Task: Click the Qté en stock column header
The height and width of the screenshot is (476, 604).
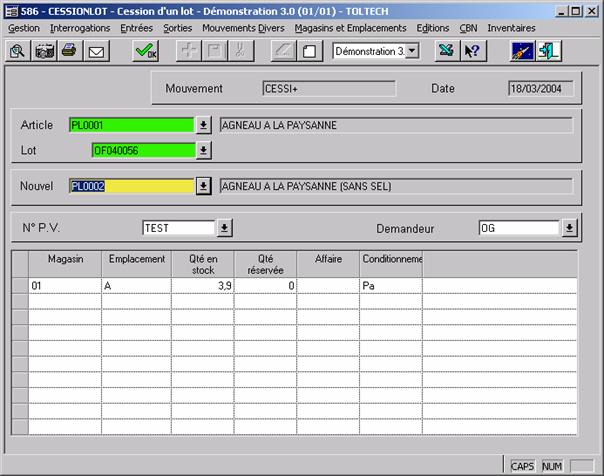Action: coord(202,264)
